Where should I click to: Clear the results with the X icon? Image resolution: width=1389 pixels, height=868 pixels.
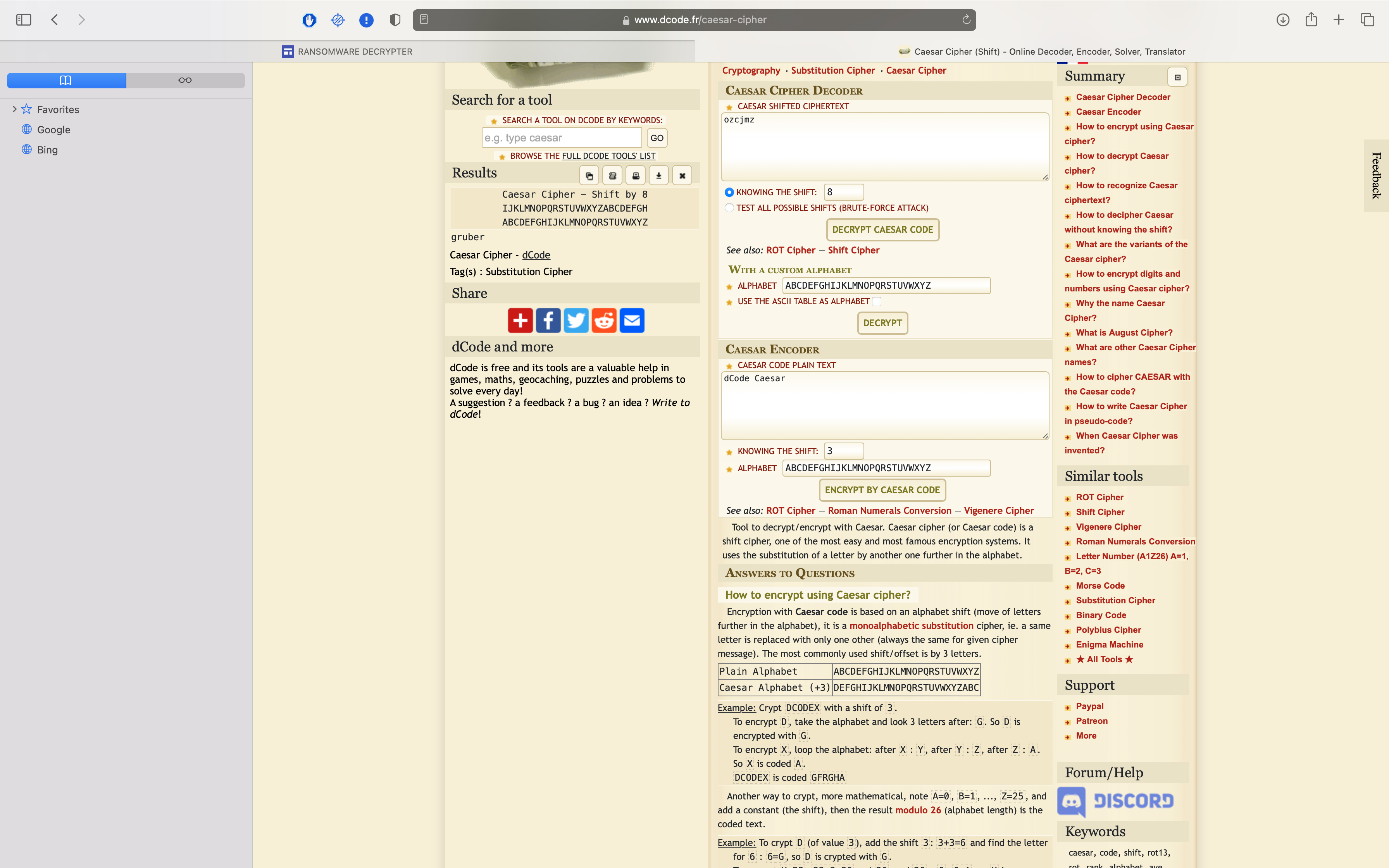tap(682, 175)
